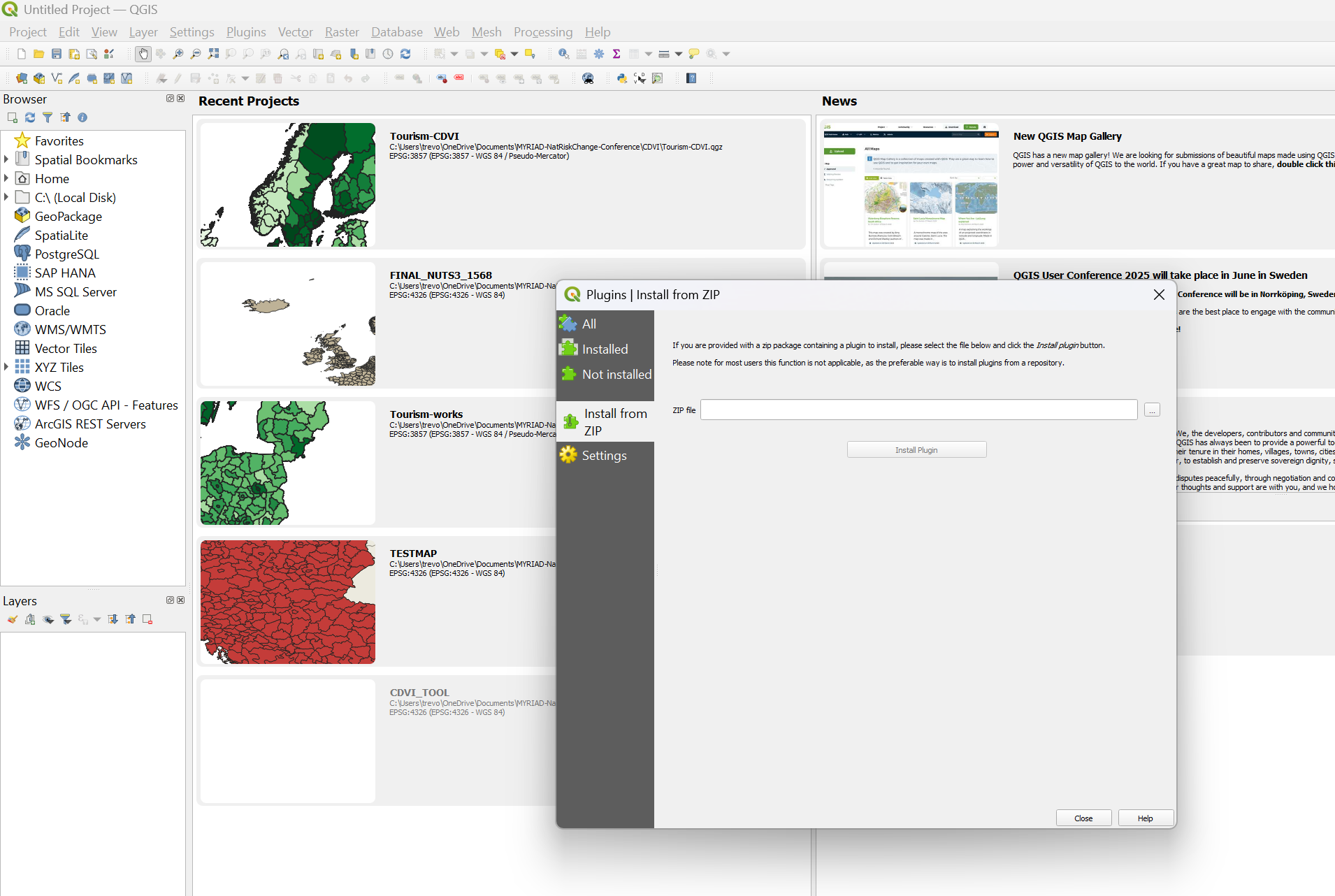Open Statistical Summary sigma icon

click(x=616, y=54)
